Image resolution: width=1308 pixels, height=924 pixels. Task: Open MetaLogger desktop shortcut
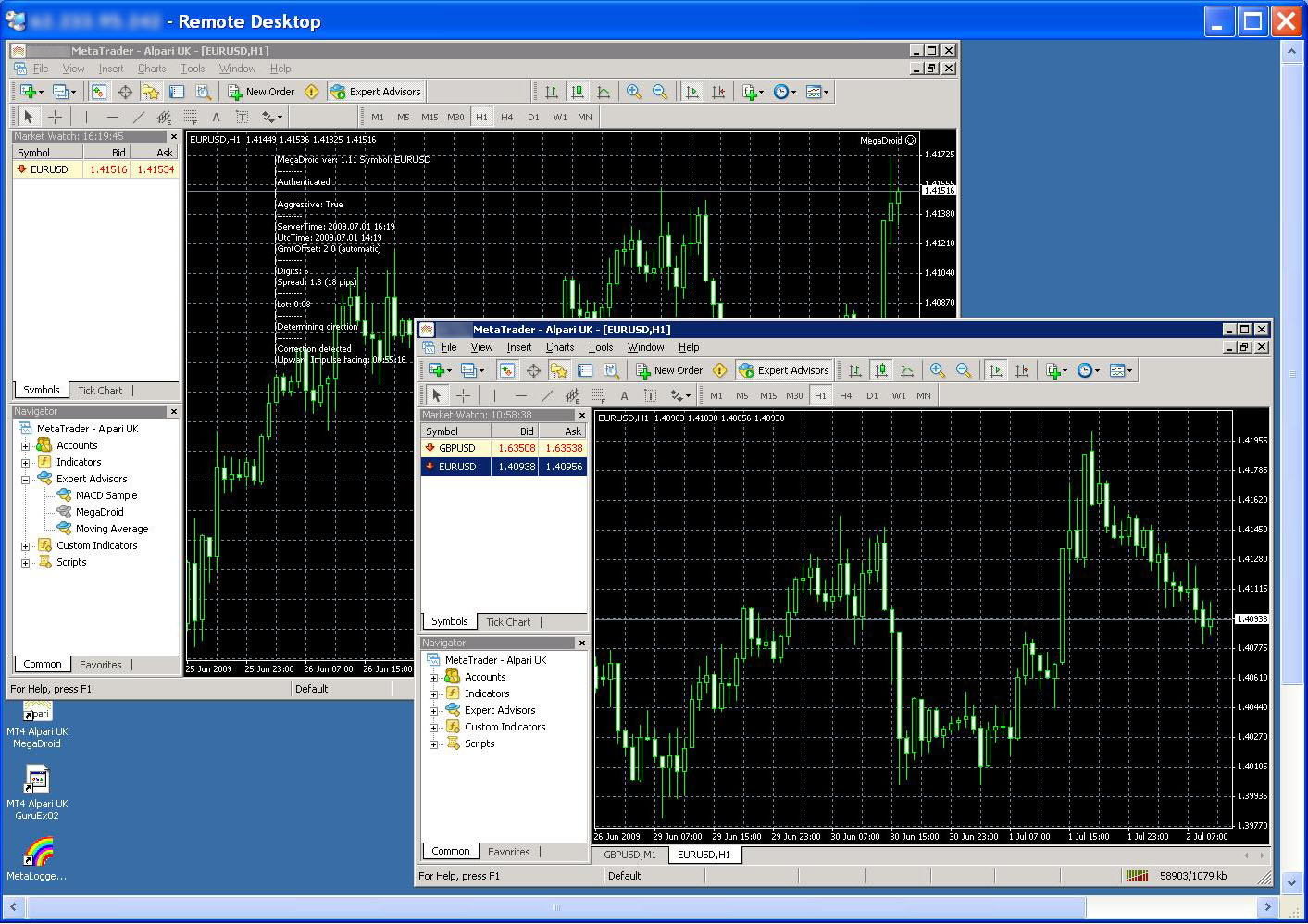coord(37,859)
